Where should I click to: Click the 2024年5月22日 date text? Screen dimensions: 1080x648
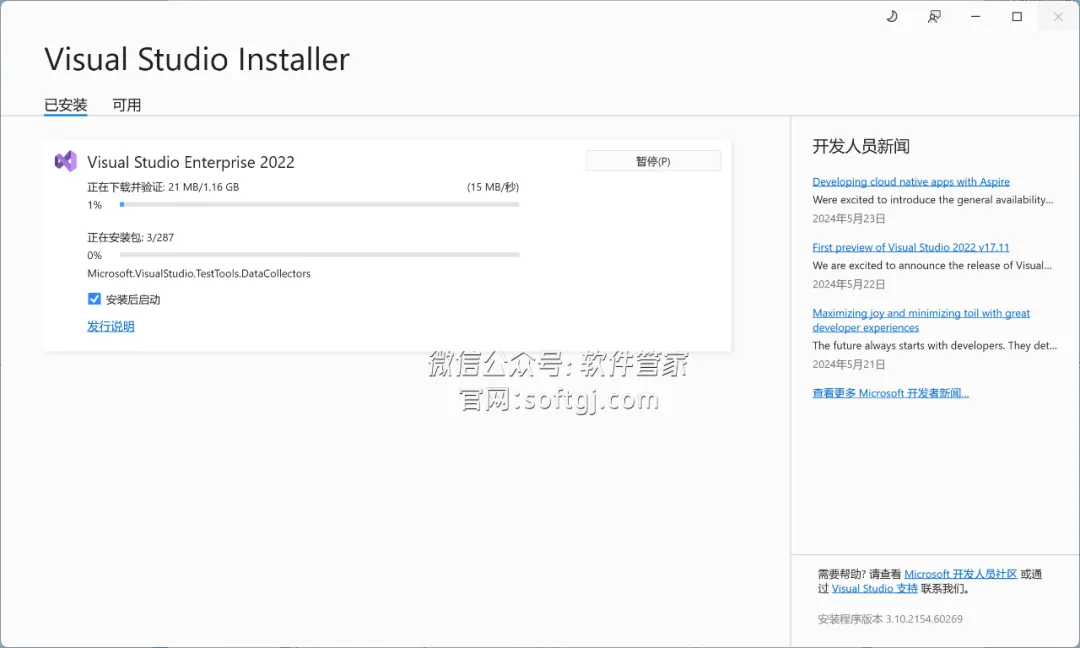click(849, 284)
